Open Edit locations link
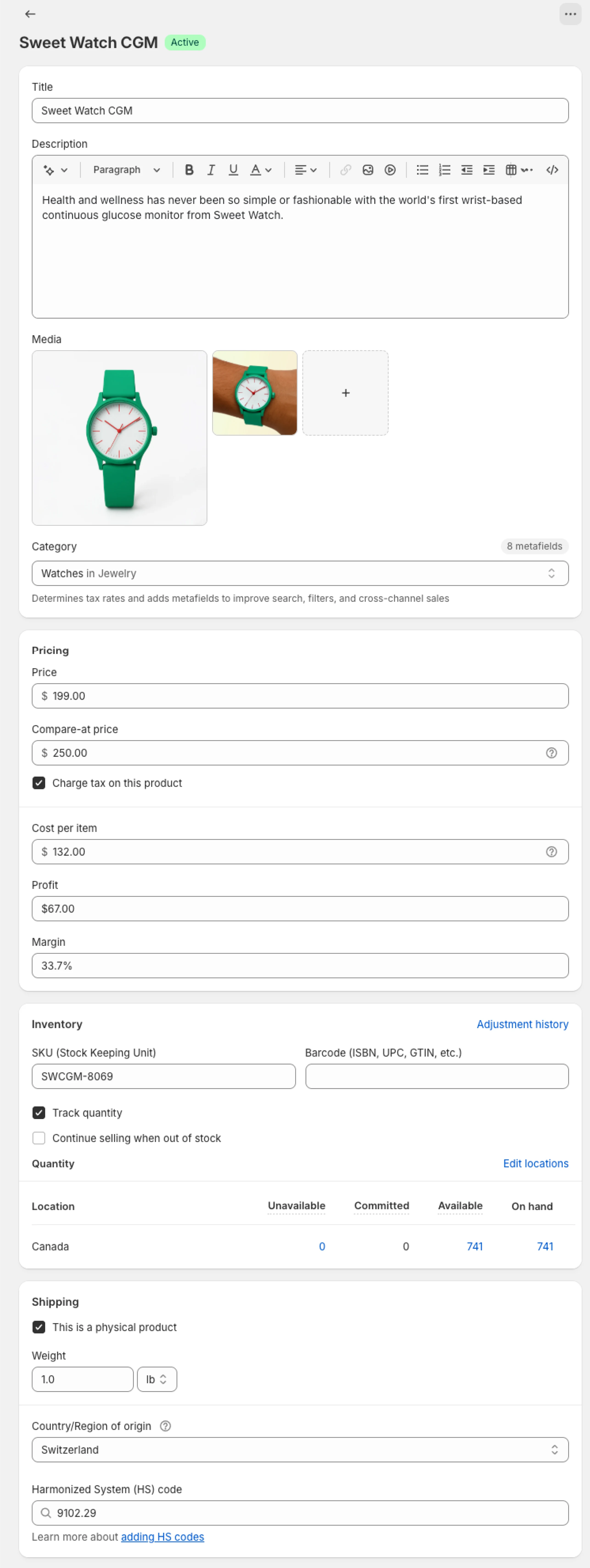590x1568 pixels. point(536,1164)
